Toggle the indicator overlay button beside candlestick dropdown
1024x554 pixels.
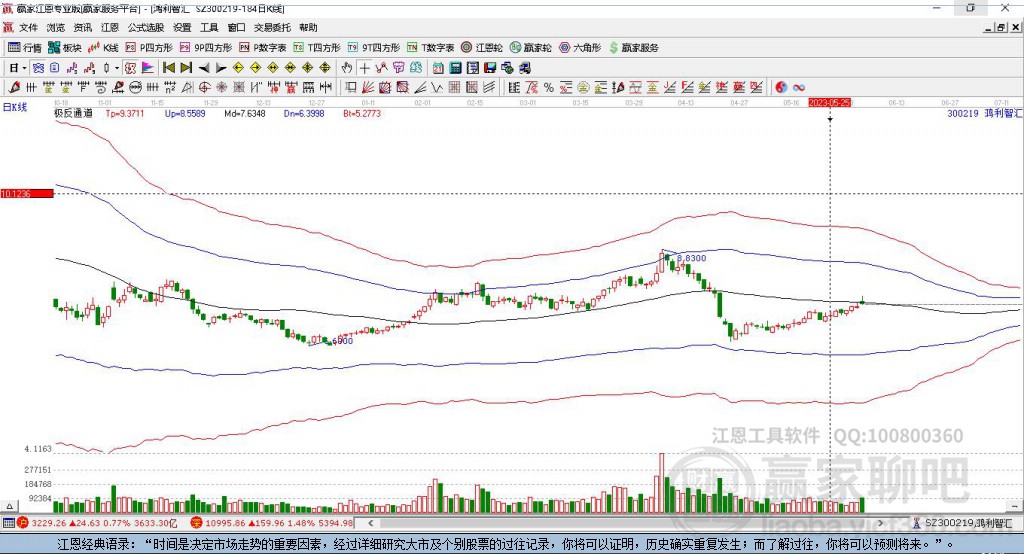(x=130, y=68)
